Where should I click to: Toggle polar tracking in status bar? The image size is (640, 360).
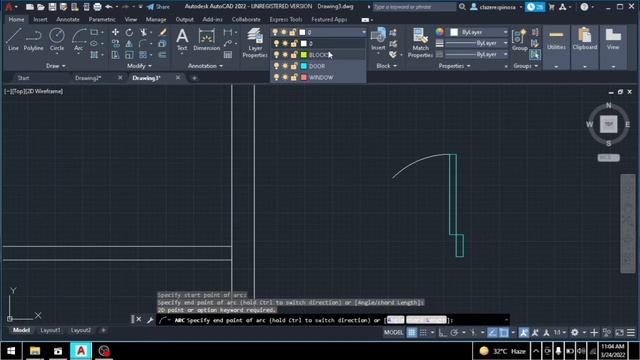[454, 333]
